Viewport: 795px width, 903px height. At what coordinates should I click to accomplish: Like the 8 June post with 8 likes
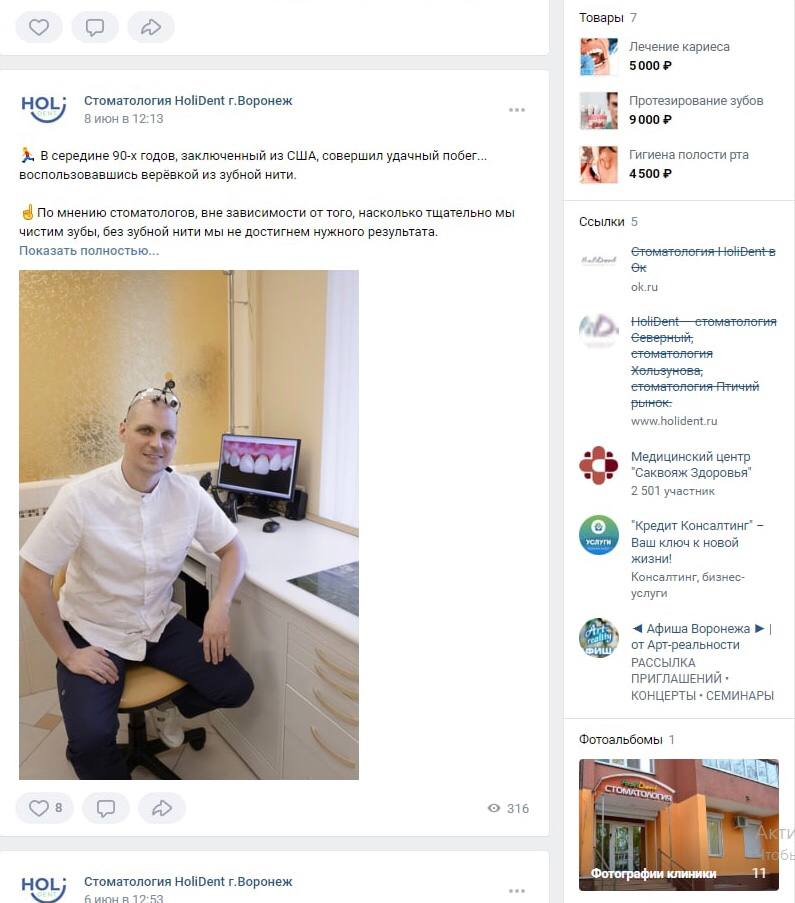(44, 808)
